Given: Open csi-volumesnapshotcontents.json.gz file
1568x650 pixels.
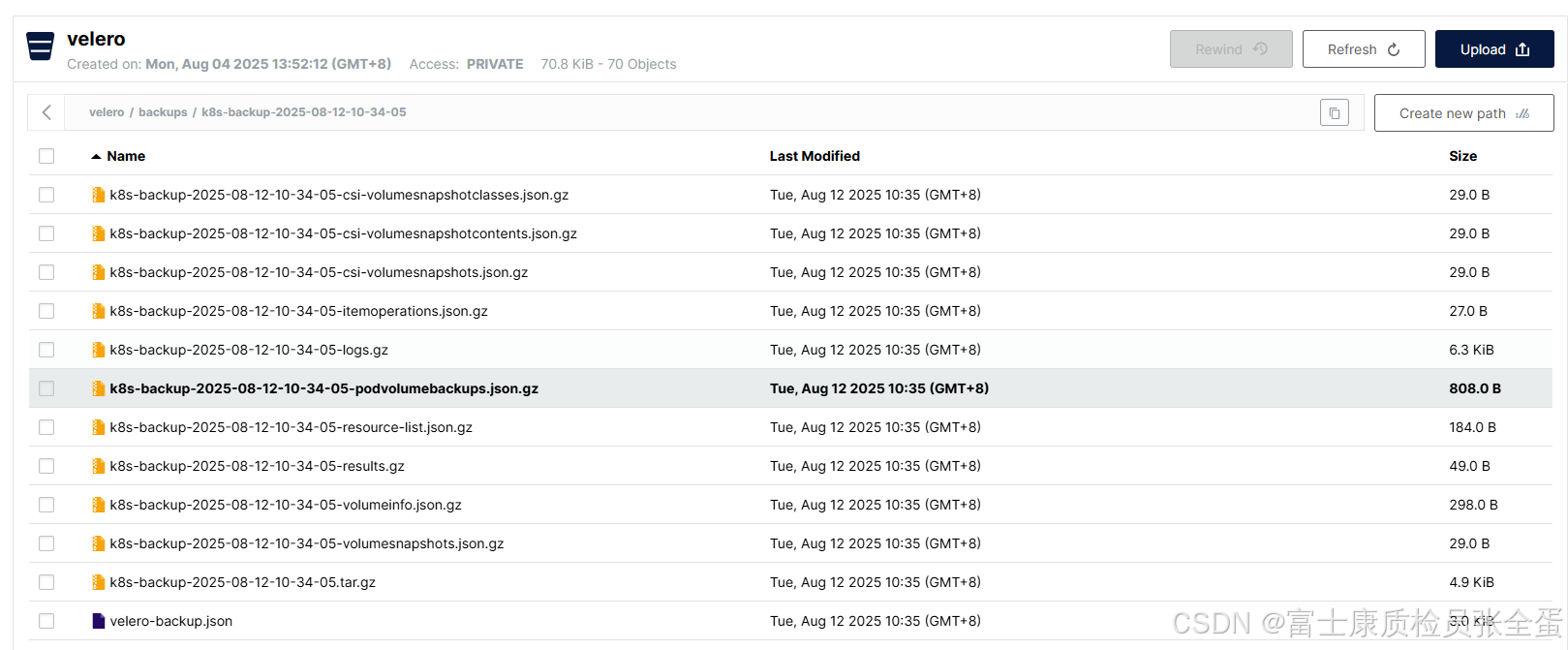Looking at the screenshot, I should 344,233.
